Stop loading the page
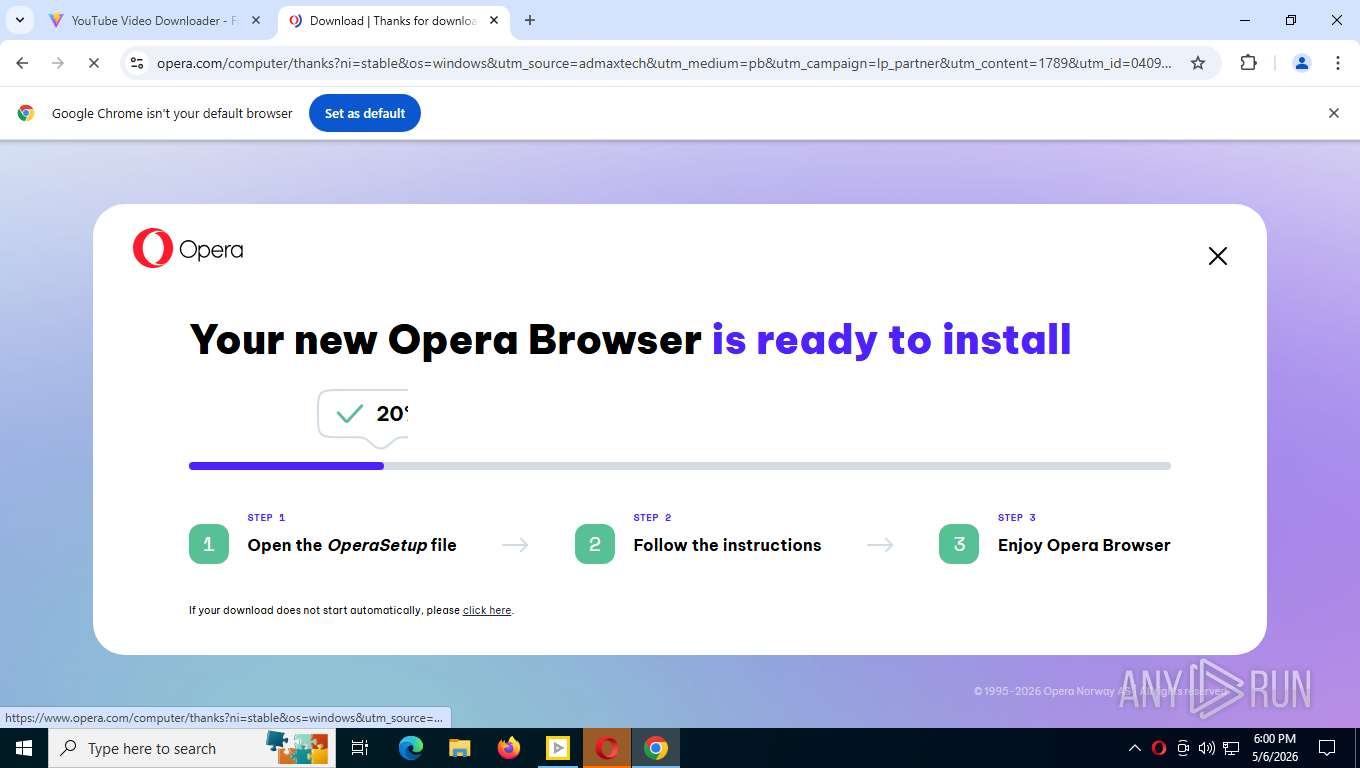Viewport: 1360px width, 768px height. click(x=93, y=63)
